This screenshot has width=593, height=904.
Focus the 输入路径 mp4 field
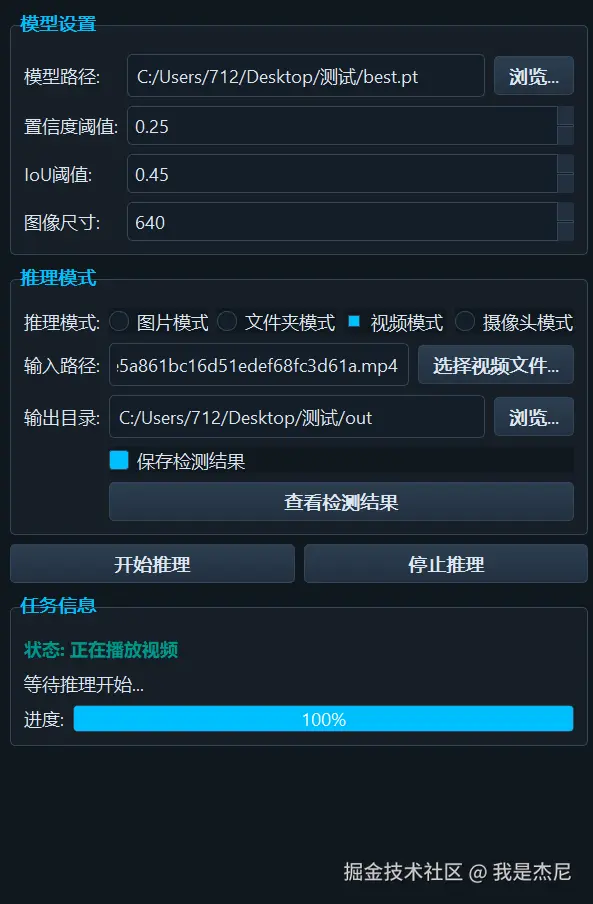pos(259,364)
